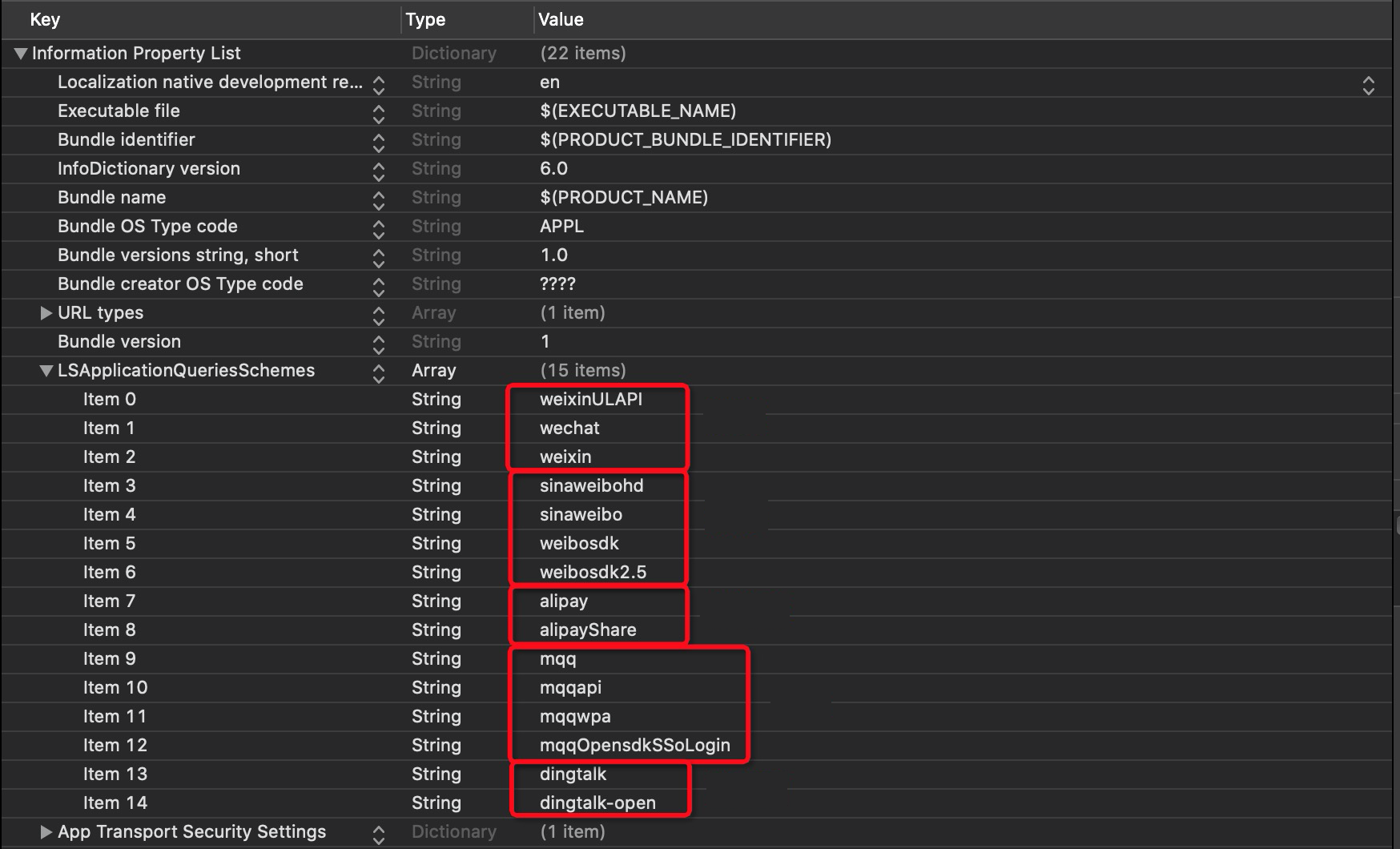Click the $(PRODUCT_NAME) value
This screenshot has height=849, width=1400.
pyautogui.click(x=624, y=198)
